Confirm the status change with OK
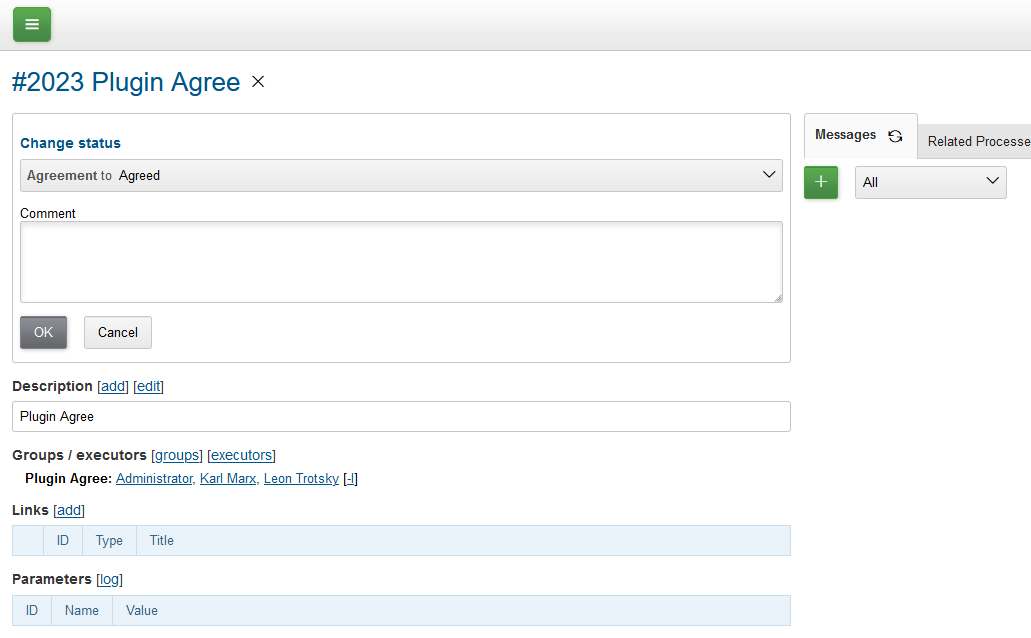Screen dimensions: 1031x638 pyautogui.click(x=43, y=332)
